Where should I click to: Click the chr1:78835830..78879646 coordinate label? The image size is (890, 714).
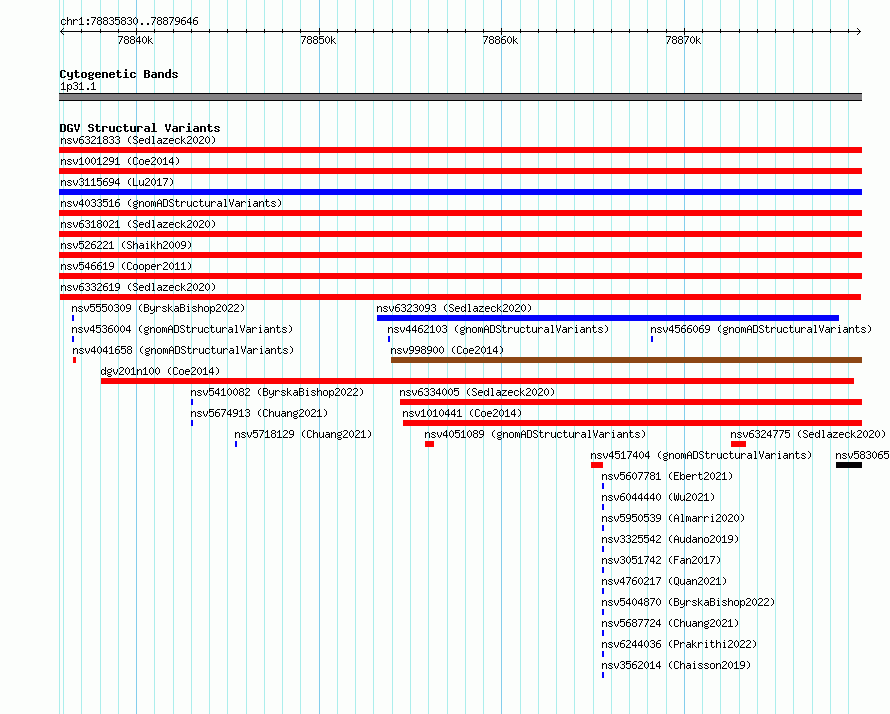[x=129, y=21]
